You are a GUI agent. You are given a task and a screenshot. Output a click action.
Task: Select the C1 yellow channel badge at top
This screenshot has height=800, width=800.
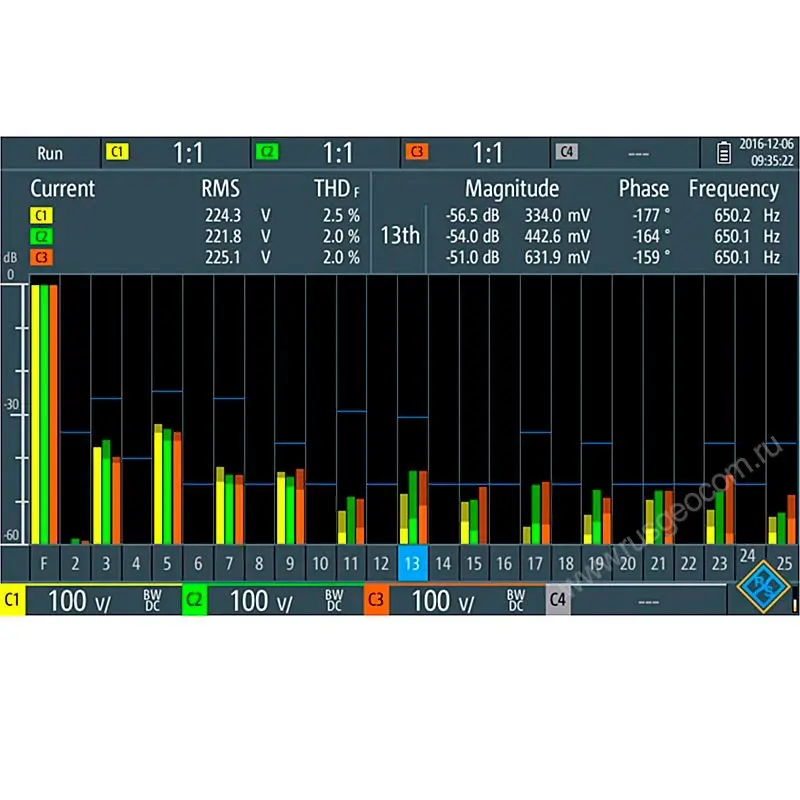click(x=117, y=153)
